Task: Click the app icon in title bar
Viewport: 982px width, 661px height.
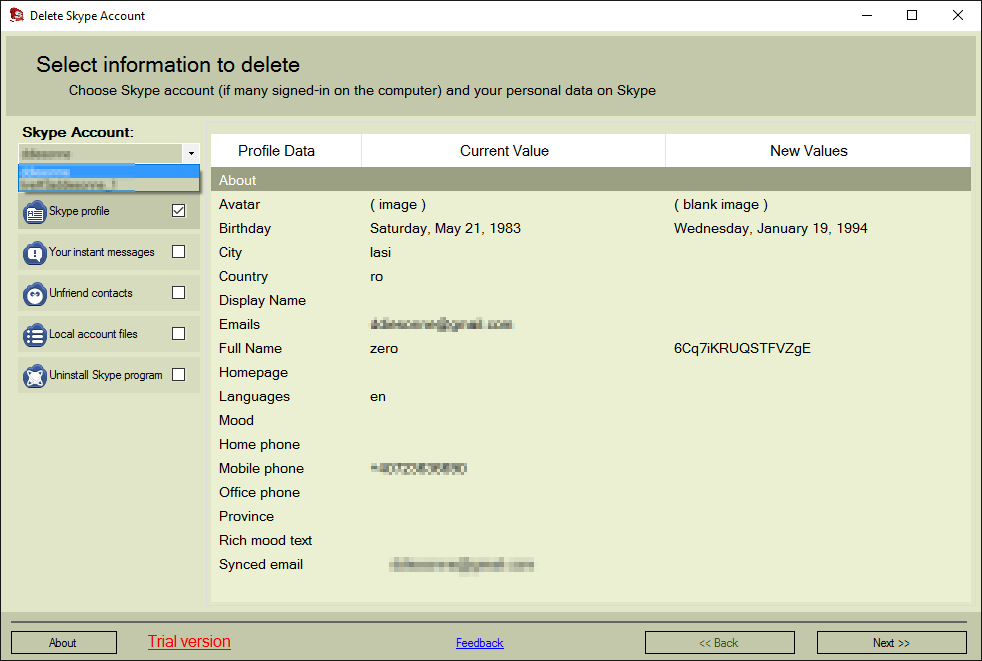Action: coord(16,15)
